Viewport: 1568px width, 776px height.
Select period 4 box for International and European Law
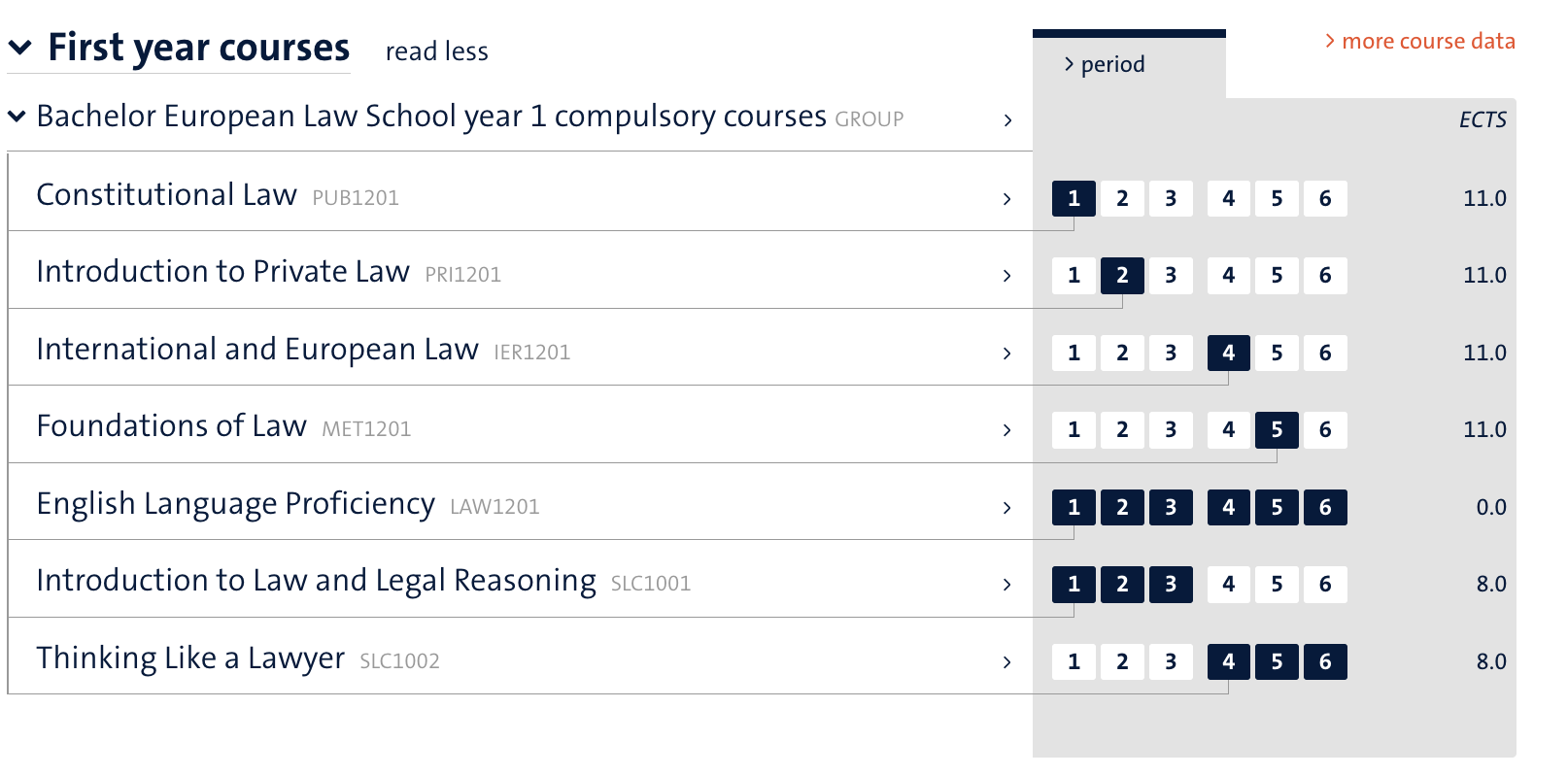click(x=1228, y=354)
